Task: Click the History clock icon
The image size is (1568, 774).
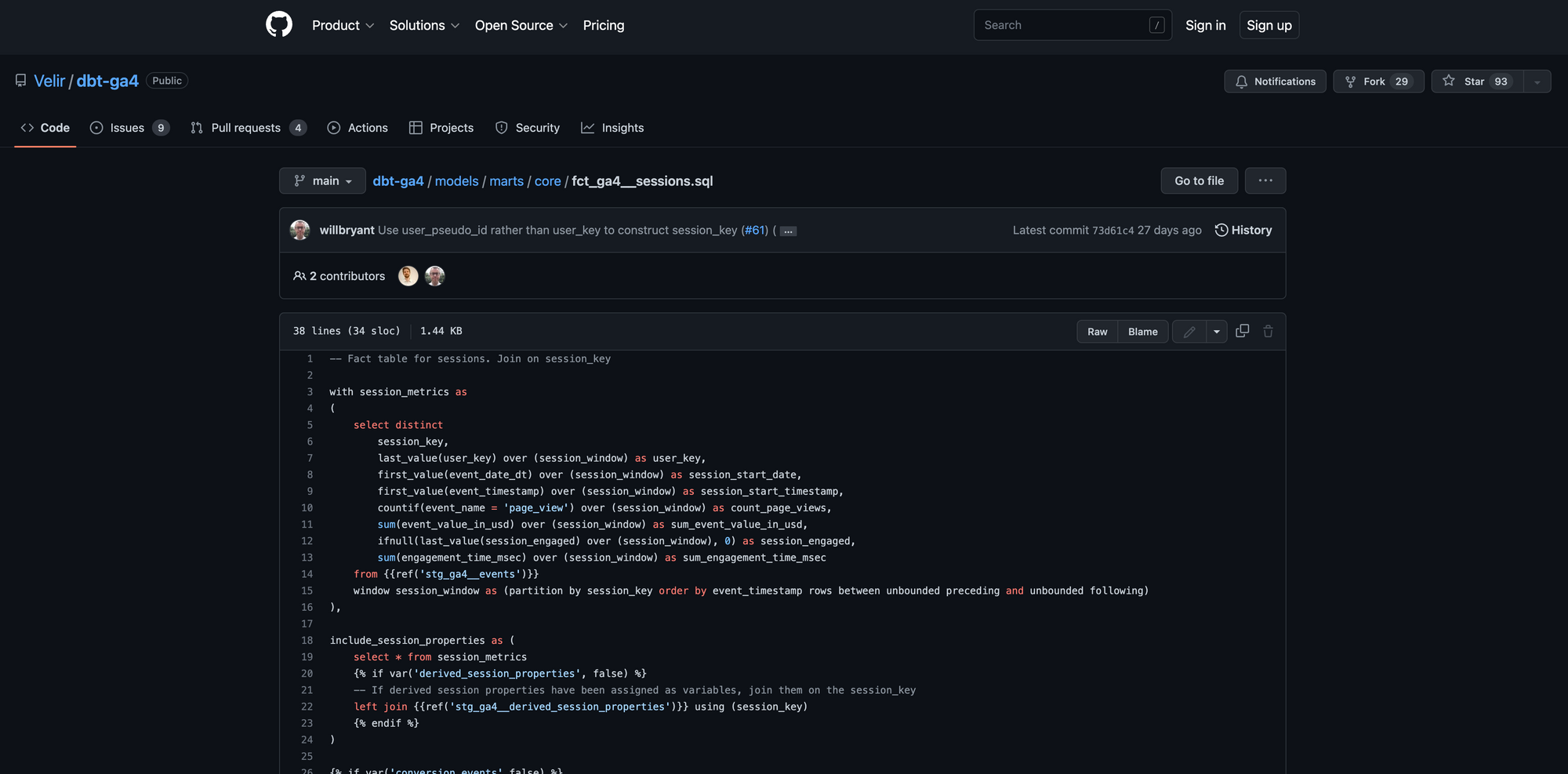Action: click(x=1221, y=230)
